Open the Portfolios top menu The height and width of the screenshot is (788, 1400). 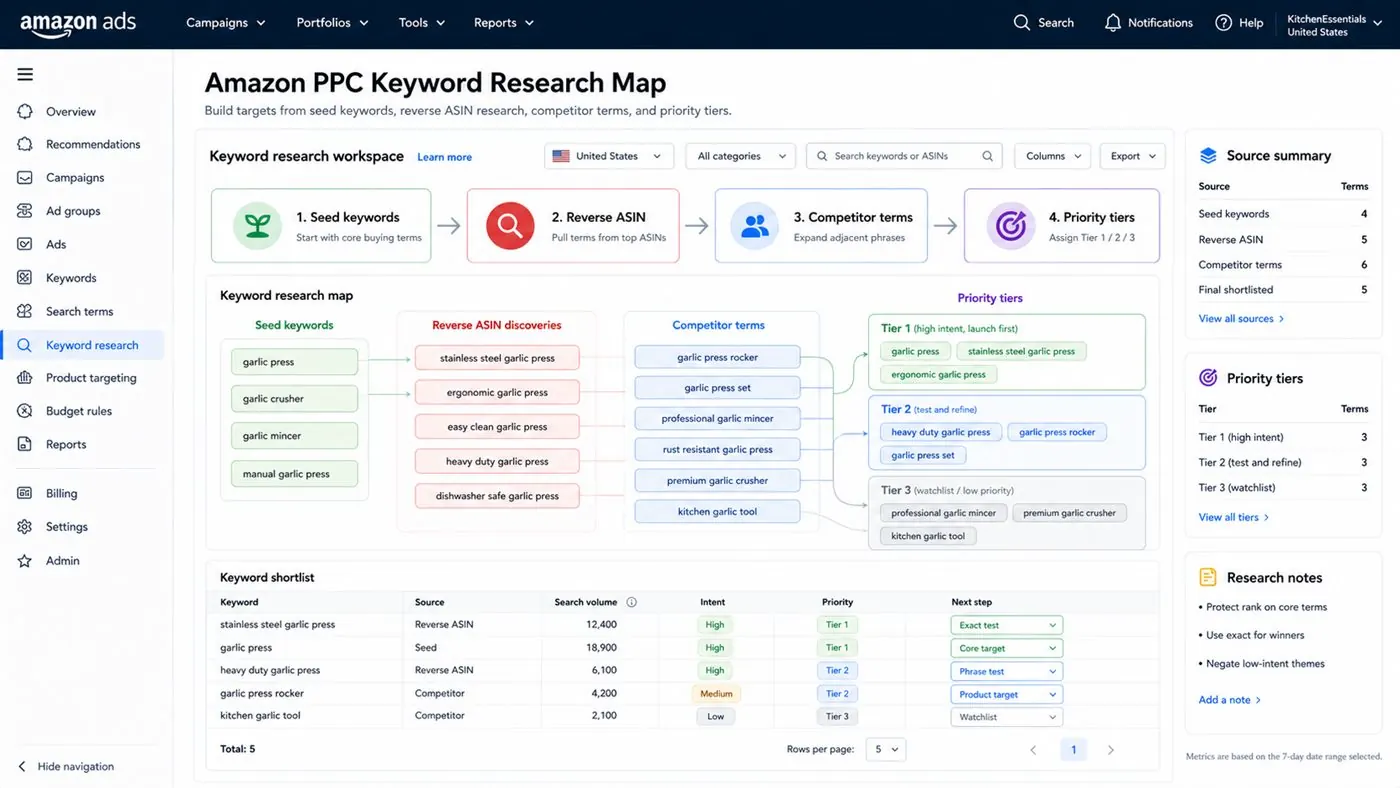pos(332,23)
